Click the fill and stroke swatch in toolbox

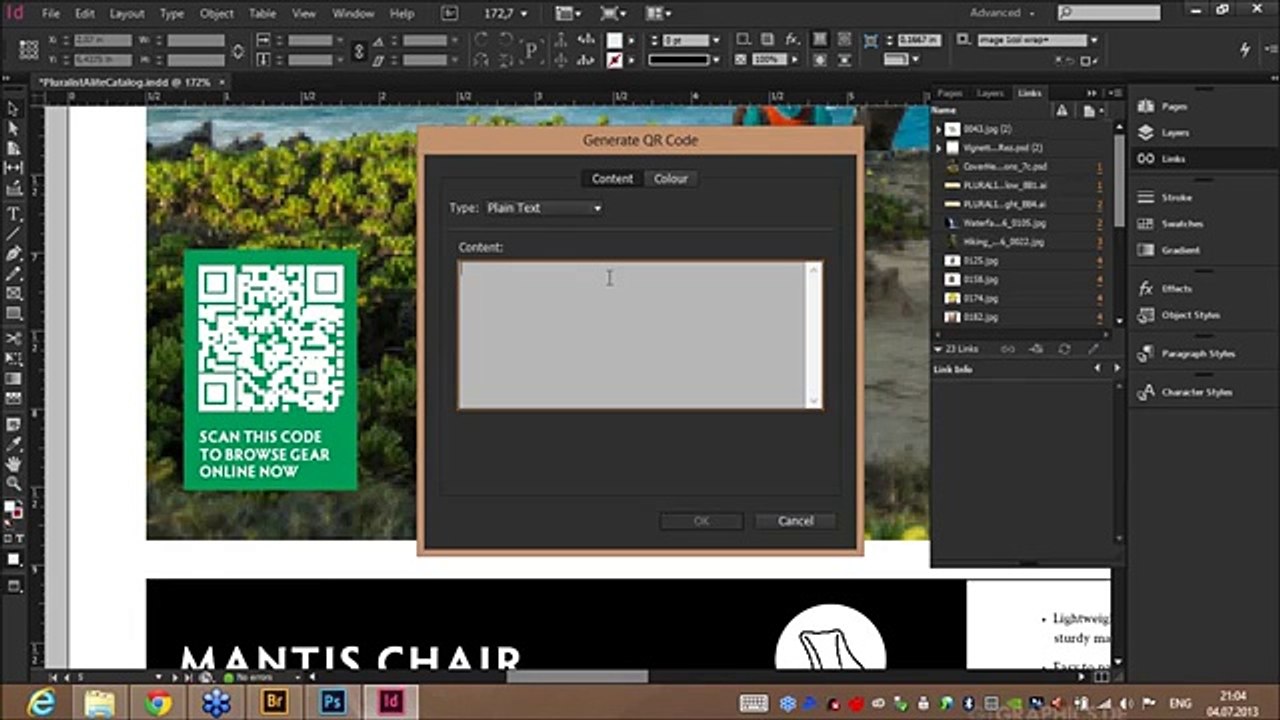[13, 510]
